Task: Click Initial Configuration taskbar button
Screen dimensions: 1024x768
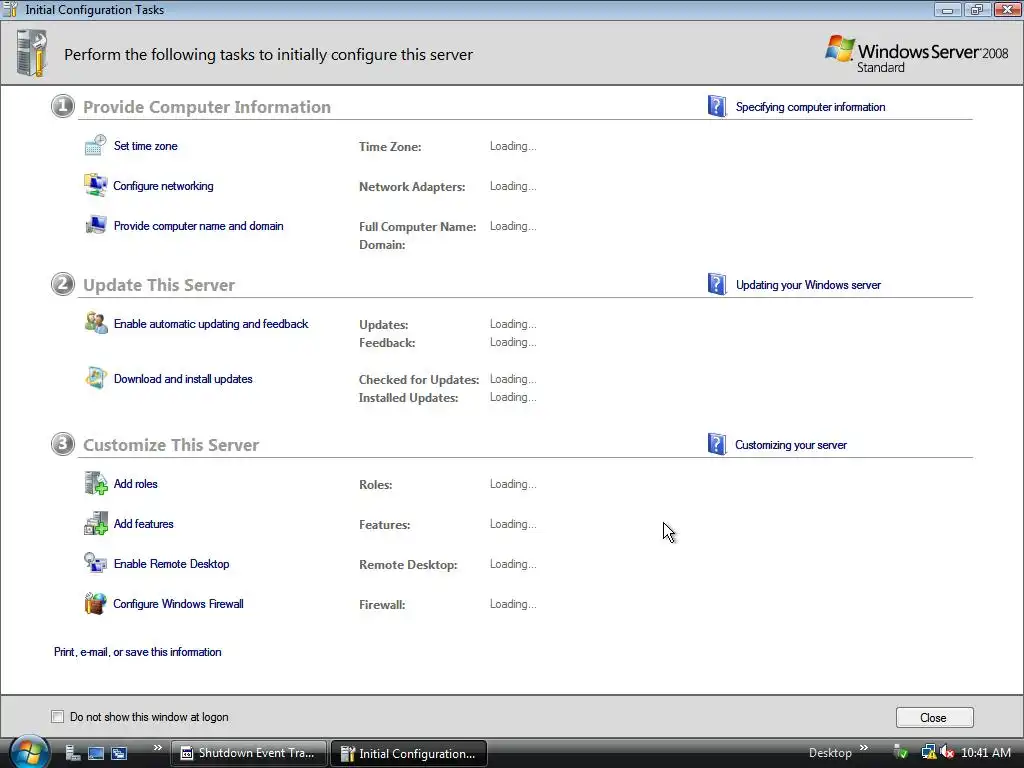Action: click(409, 753)
